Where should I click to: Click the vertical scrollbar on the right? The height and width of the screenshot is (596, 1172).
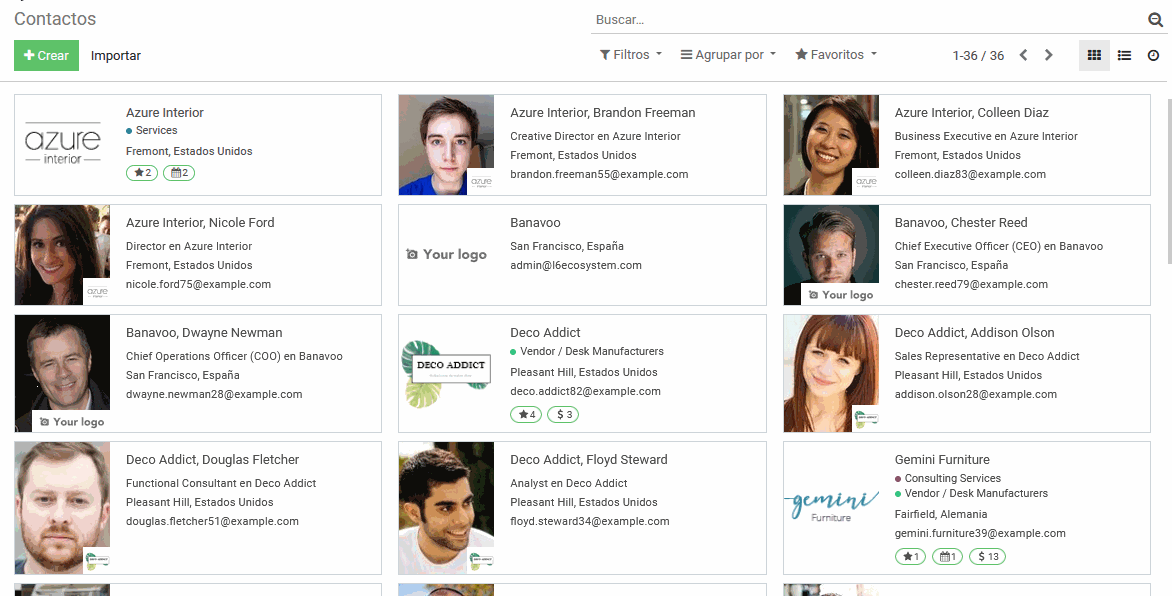click(x=1168, y=179)
